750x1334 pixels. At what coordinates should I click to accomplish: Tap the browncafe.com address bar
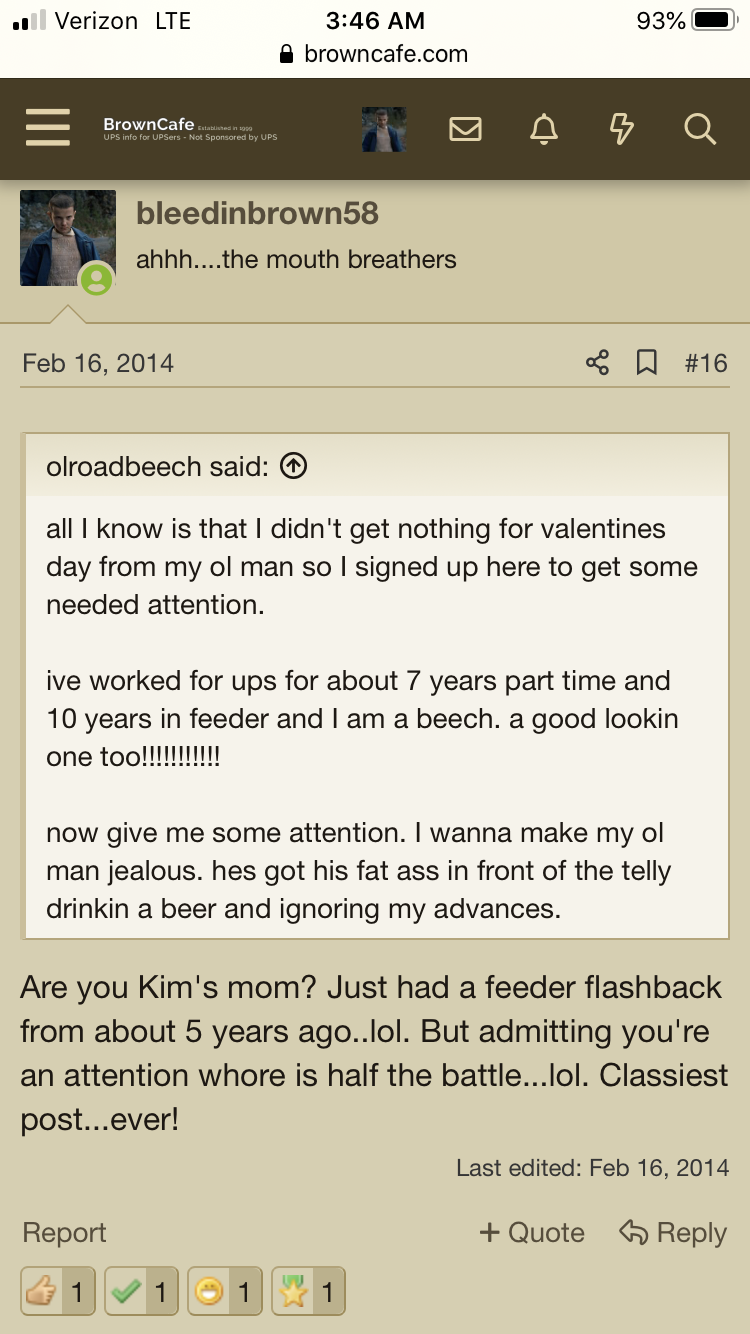pos(375,54)
